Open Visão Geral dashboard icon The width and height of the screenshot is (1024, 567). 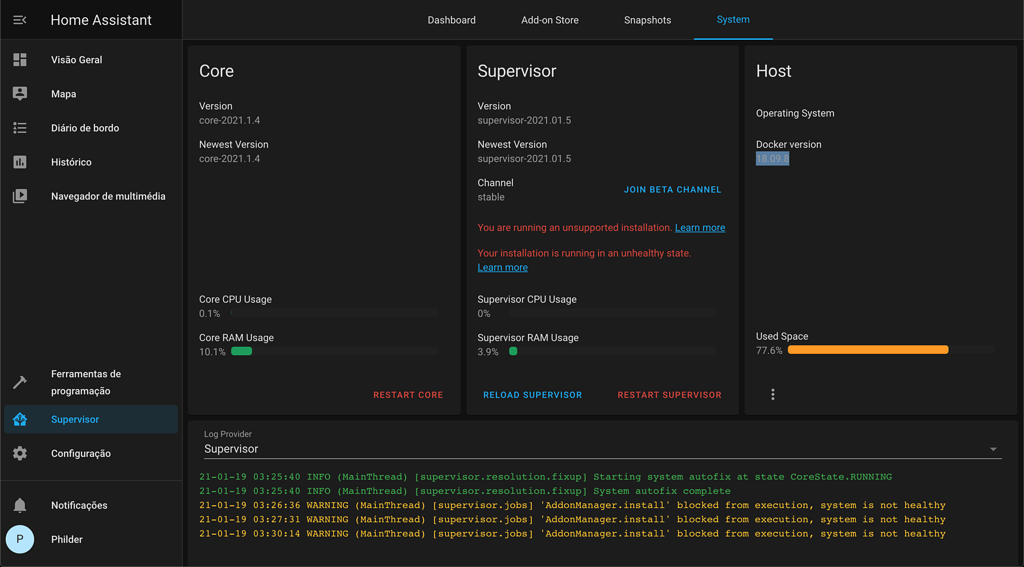tap(20, 60)
